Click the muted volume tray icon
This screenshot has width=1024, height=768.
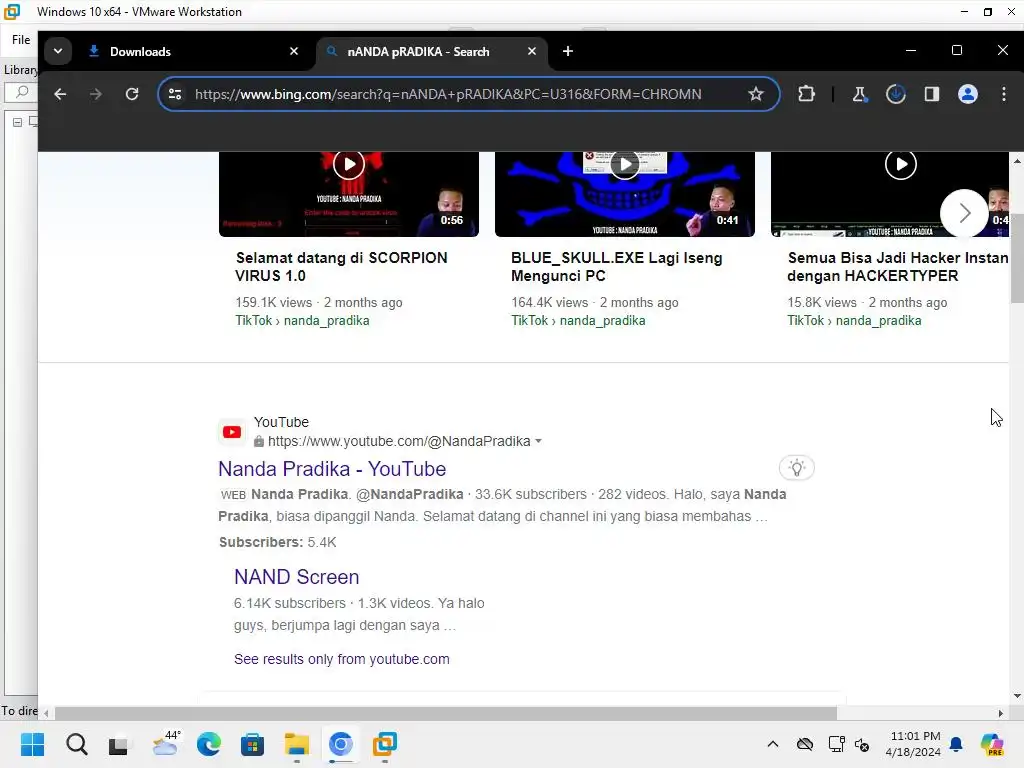tap(862, 744)
